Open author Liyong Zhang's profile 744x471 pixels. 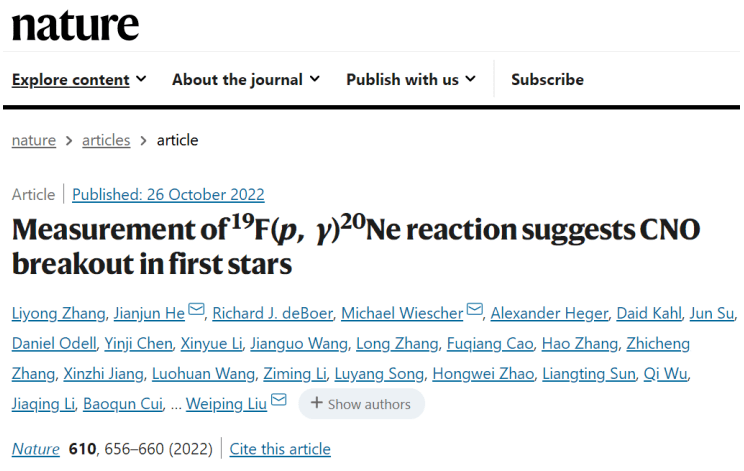[x=58, y=314]
